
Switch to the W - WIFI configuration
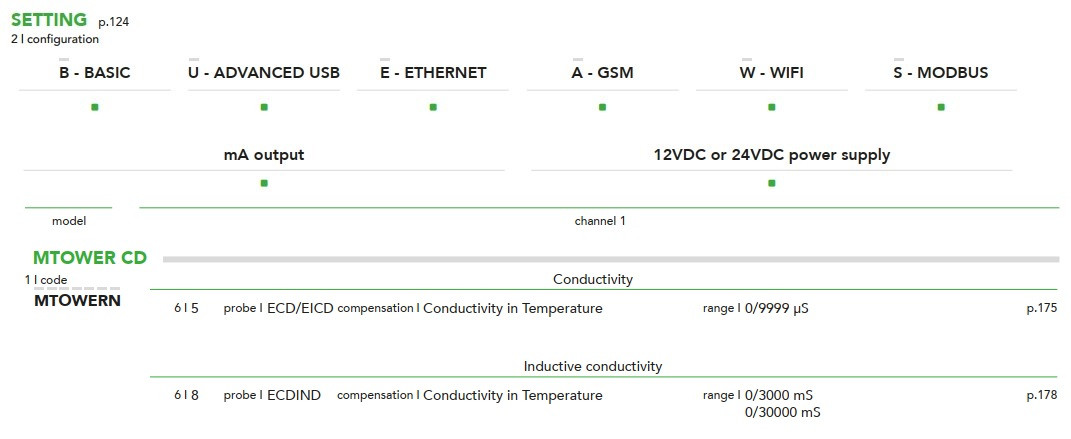(771, 73)
